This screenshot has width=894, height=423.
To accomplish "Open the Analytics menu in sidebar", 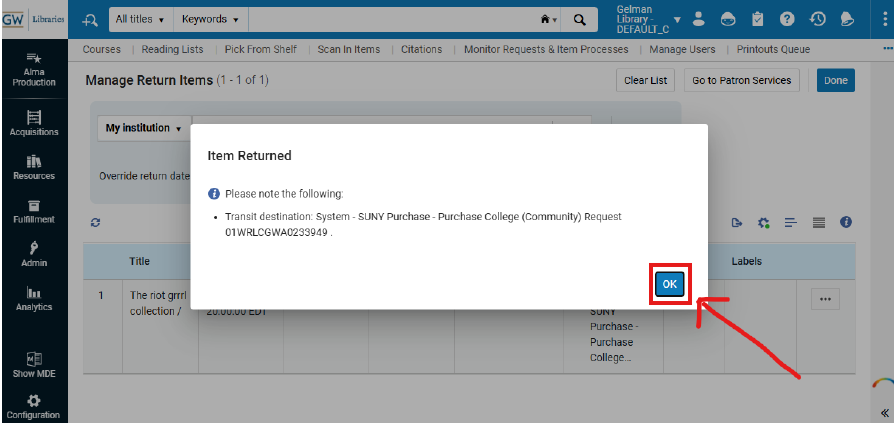I will (x=34, y=298).
